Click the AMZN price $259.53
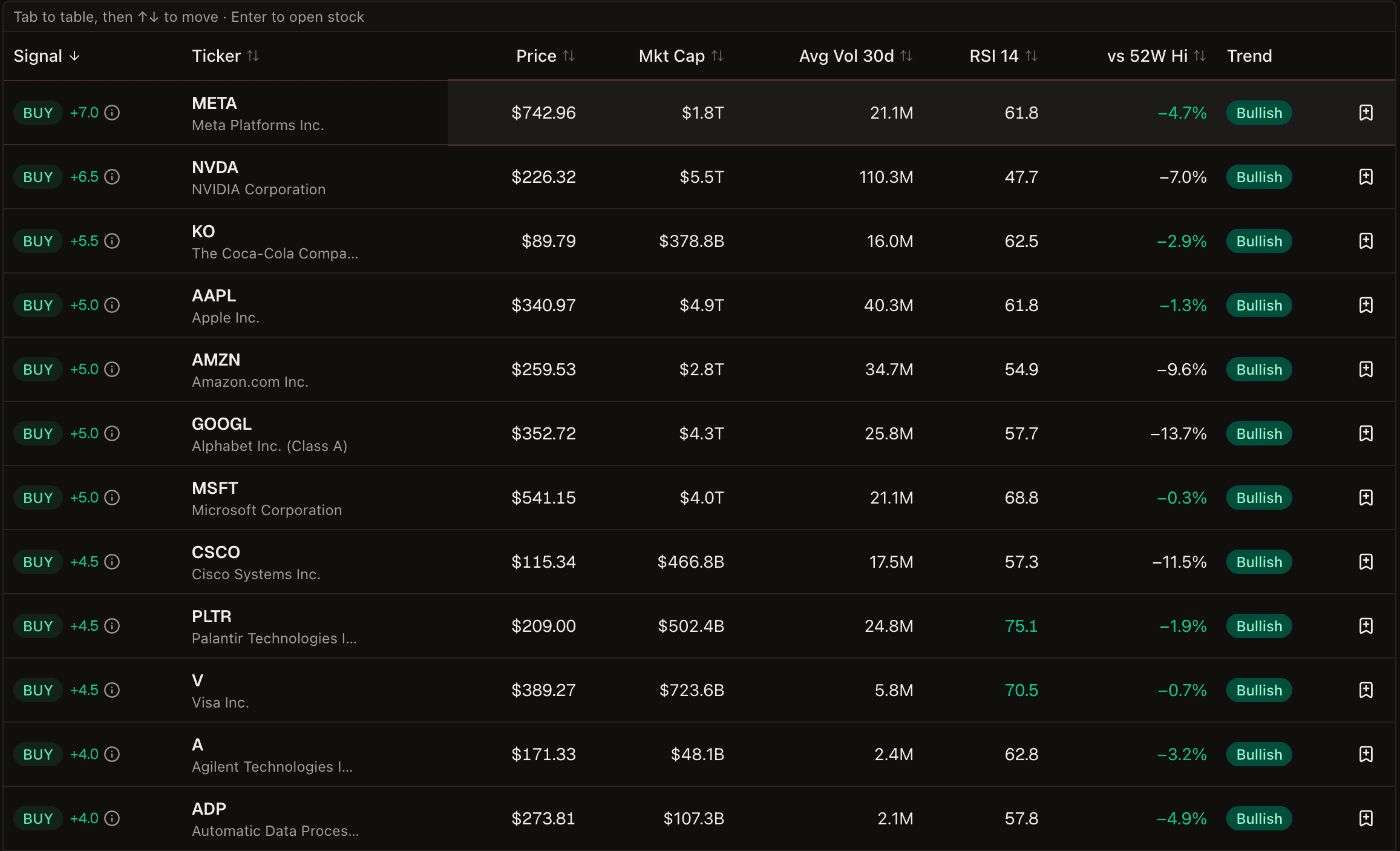Screen dimensions: 1400x851 coord(544,369)
